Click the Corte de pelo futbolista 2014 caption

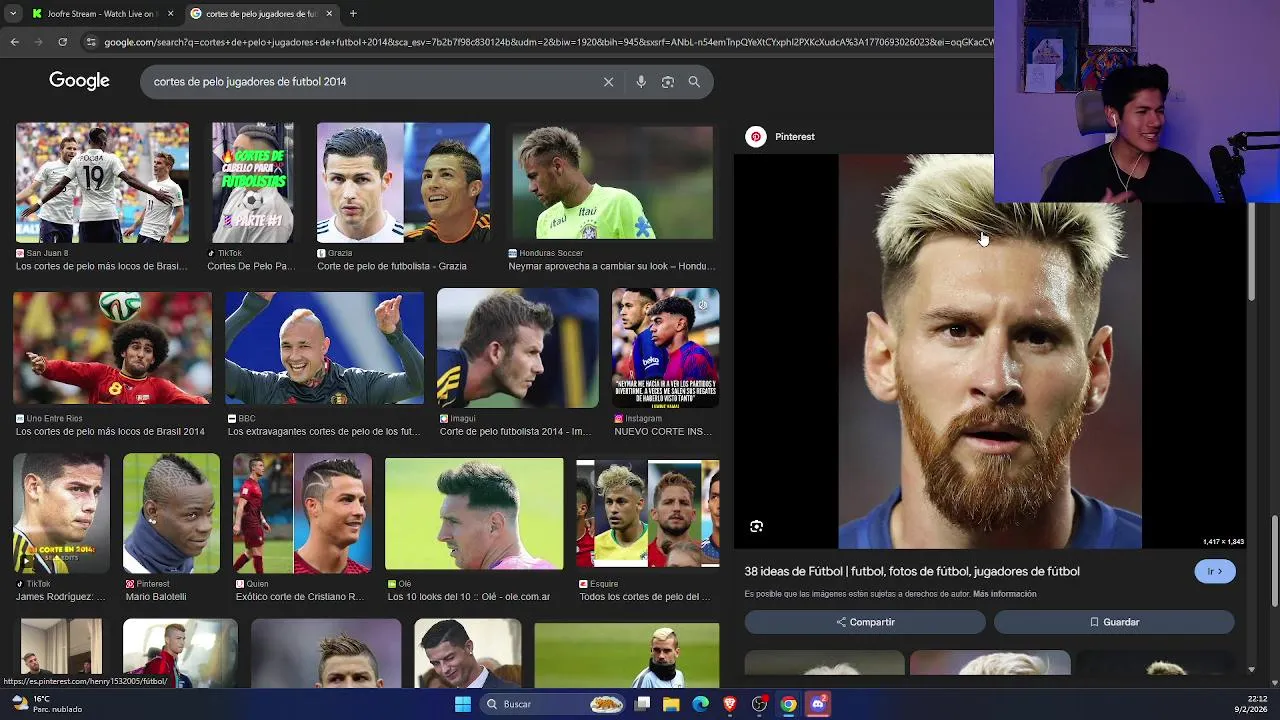coord(516,432)
